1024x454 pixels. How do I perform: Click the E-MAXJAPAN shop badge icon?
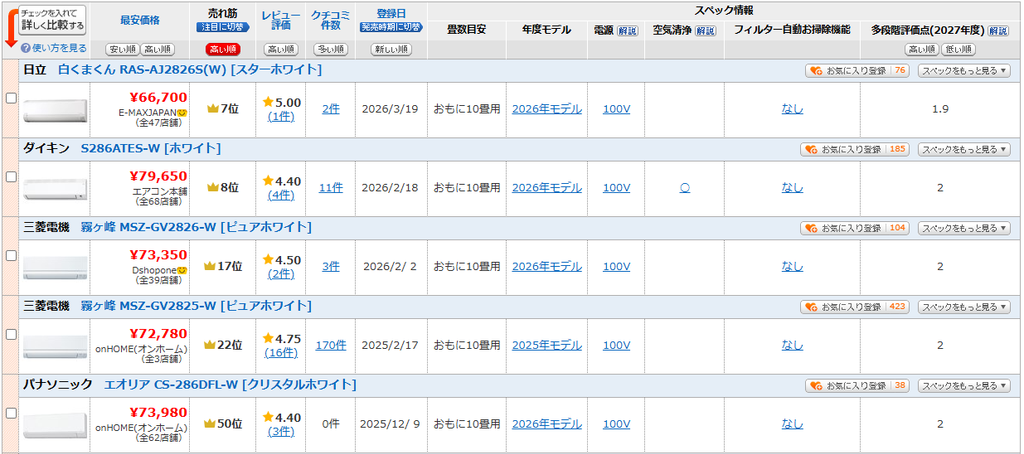[x=182, y=113]
